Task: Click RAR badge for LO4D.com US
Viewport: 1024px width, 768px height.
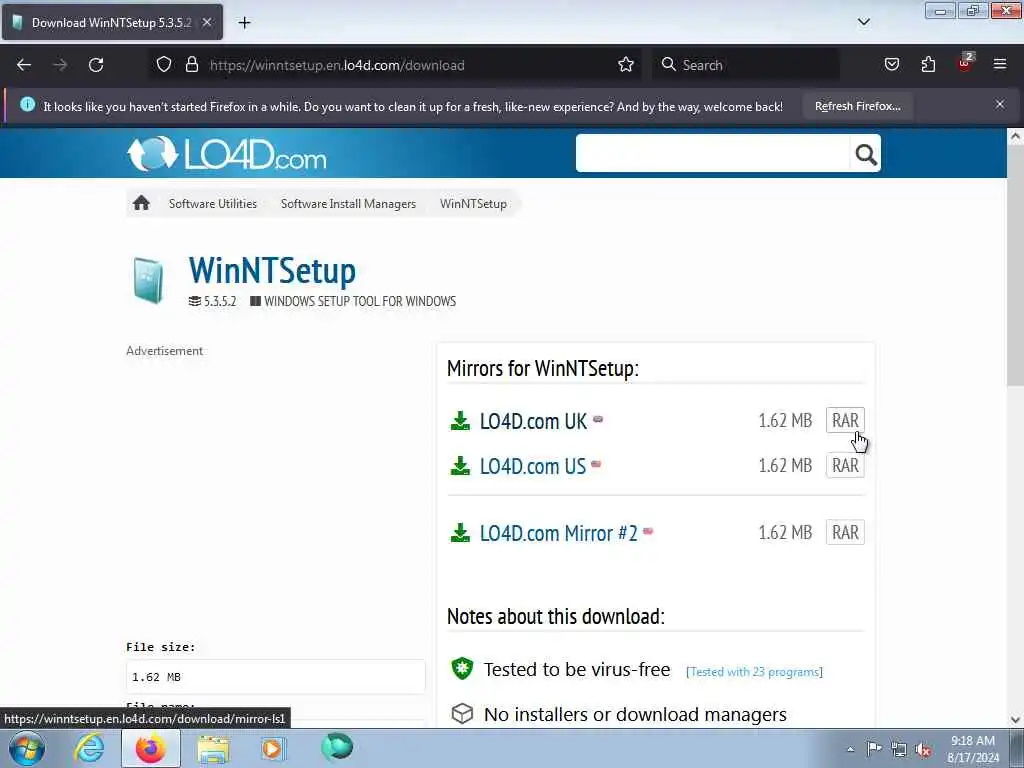Action: tap(845, 465)
